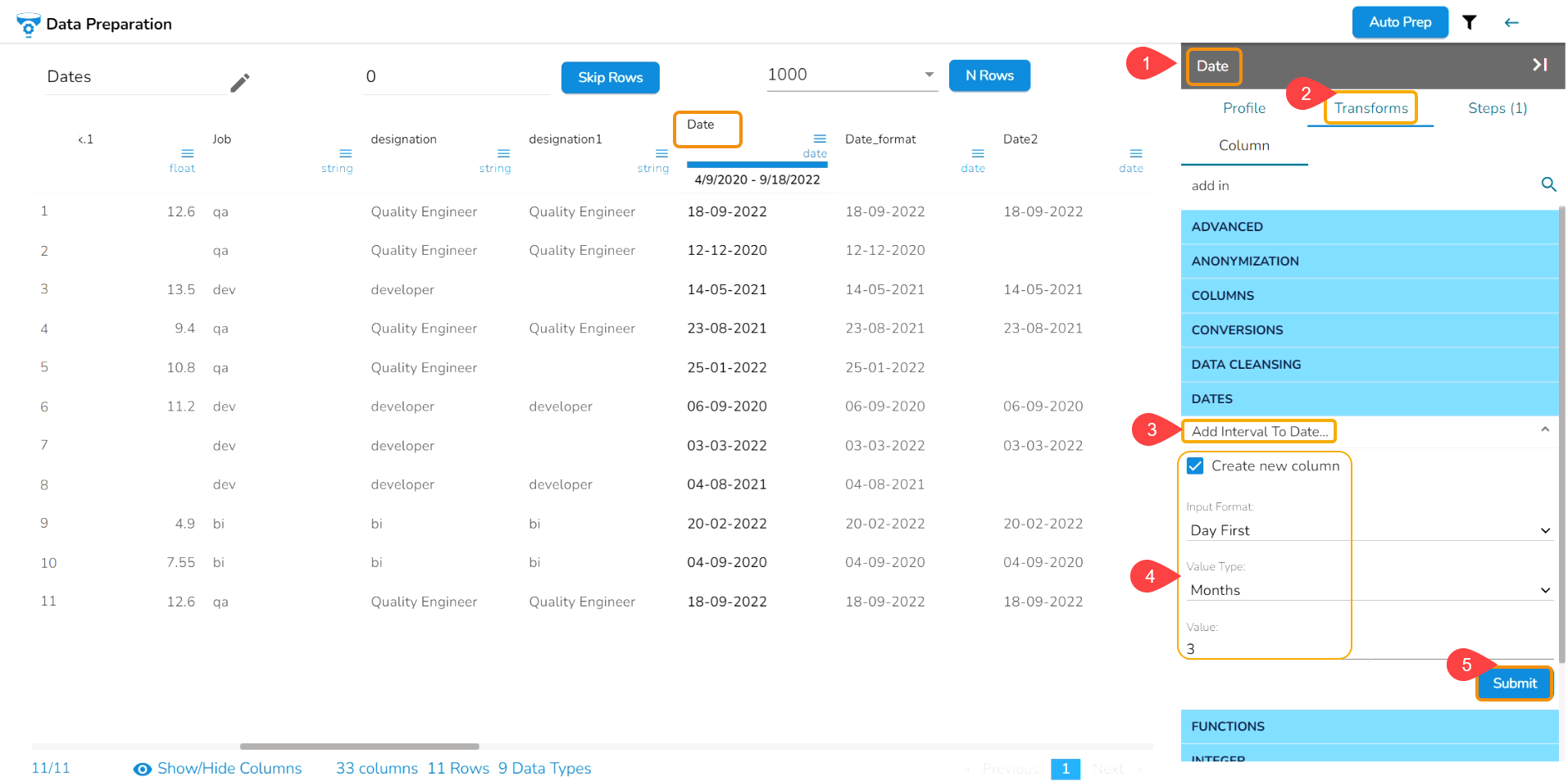
Task: Click the dataset name field Dates
Action: click(x=136, y=77)
